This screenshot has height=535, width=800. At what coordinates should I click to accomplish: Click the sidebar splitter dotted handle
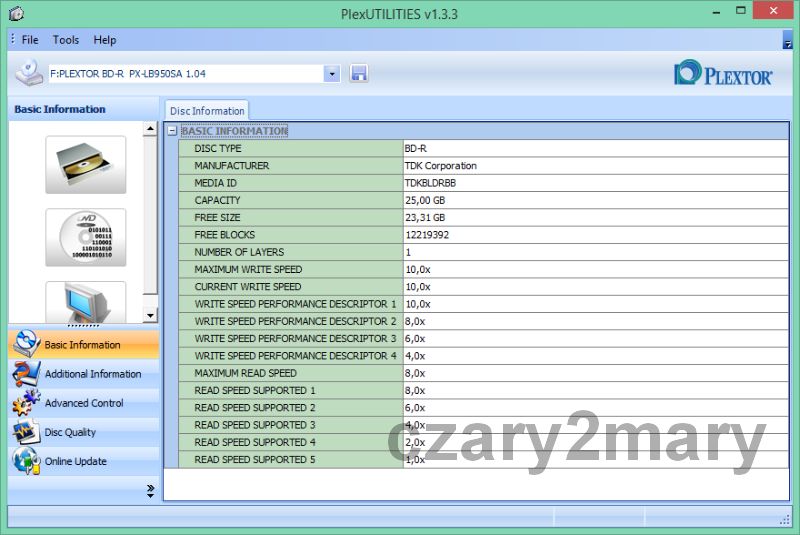(84, 326)
